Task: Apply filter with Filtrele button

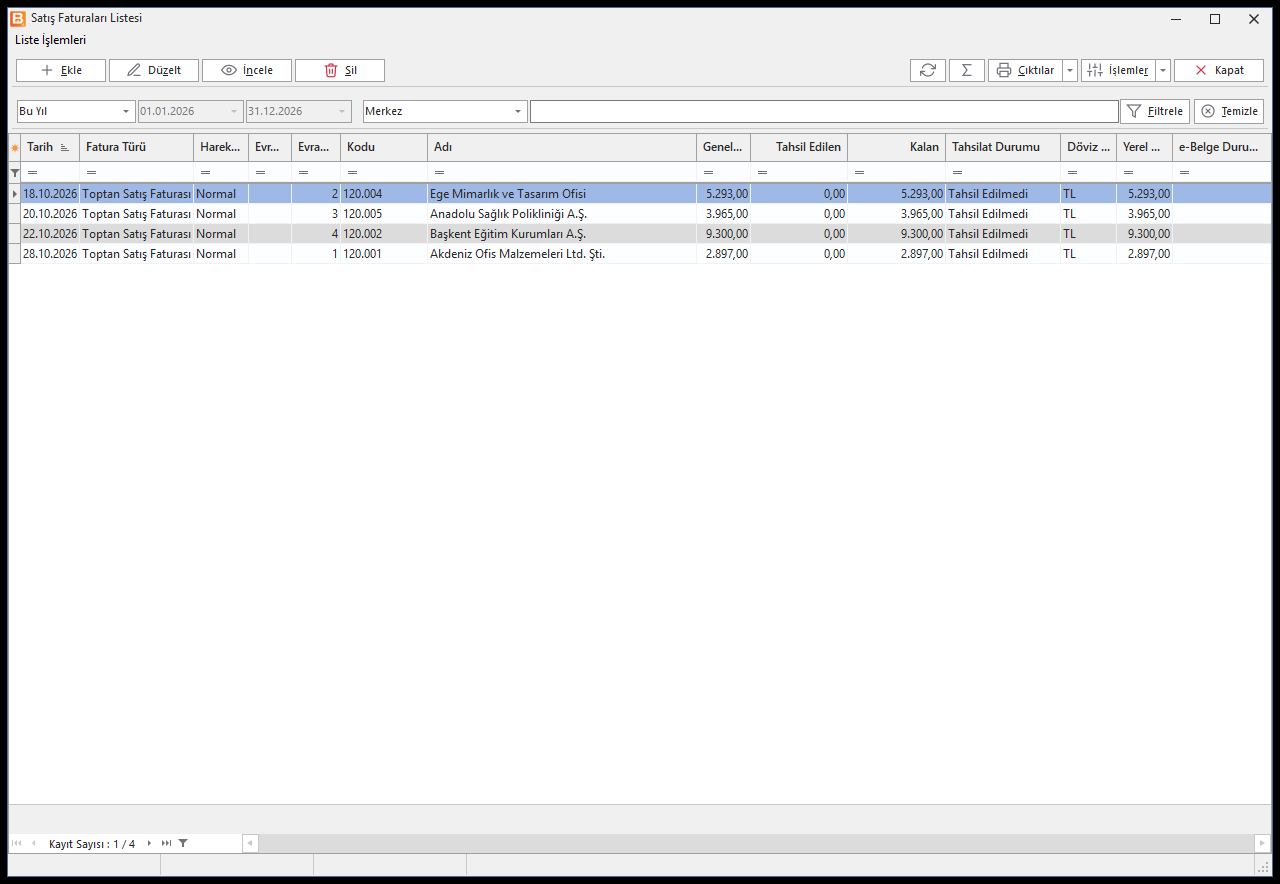Action: (x=1155, y=111)
